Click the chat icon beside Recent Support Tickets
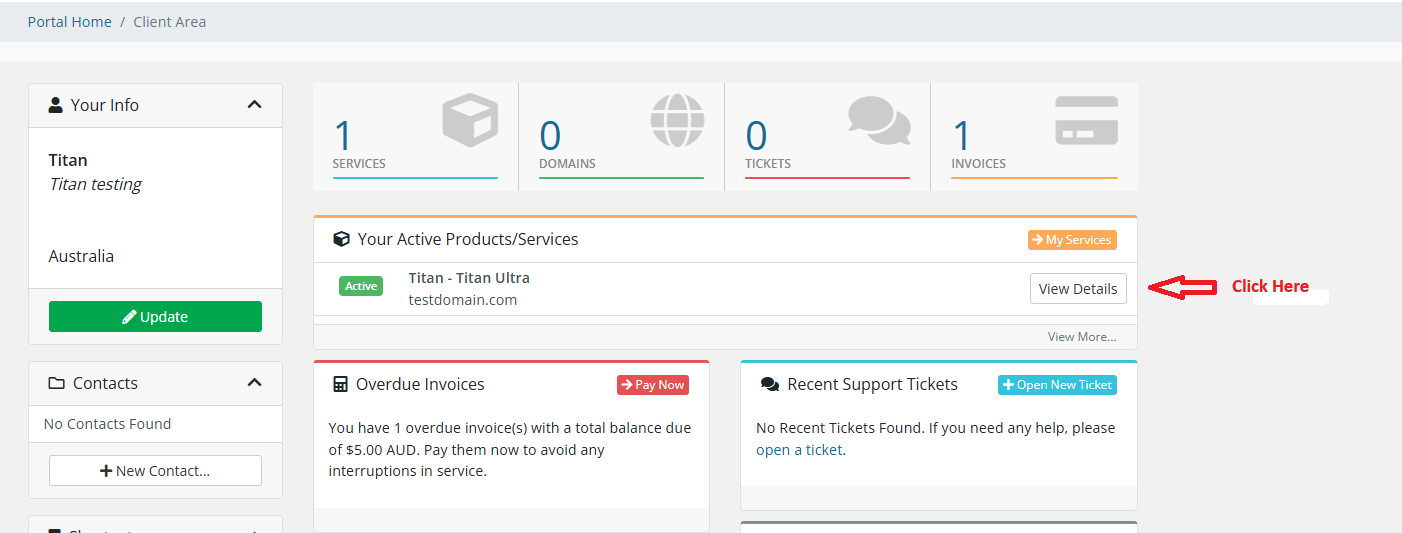The width and height of the screenshot is (1402, 533). (769, 384)
